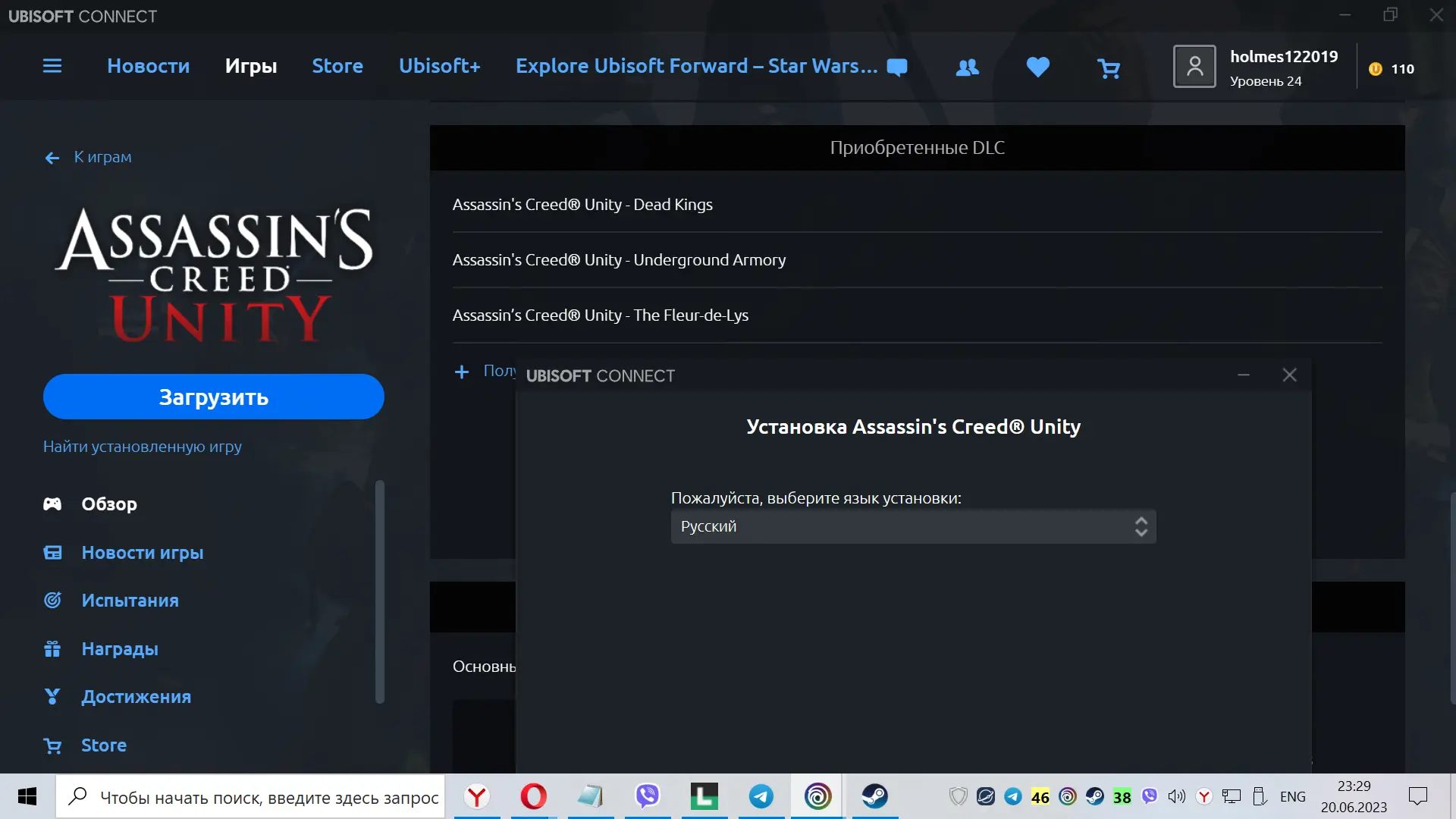Click the Приобретенные DLC header
Image resolution: width=1456 pixels, height=819 pixels.
click(x=917, y=148)
